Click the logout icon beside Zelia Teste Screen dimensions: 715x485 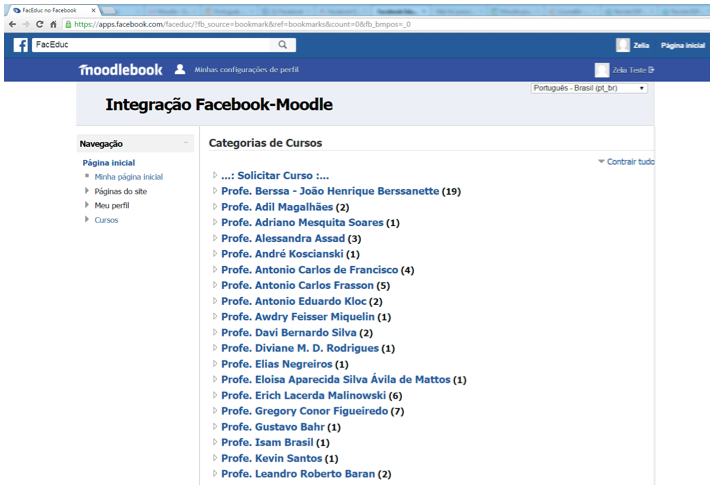[651, 70]
